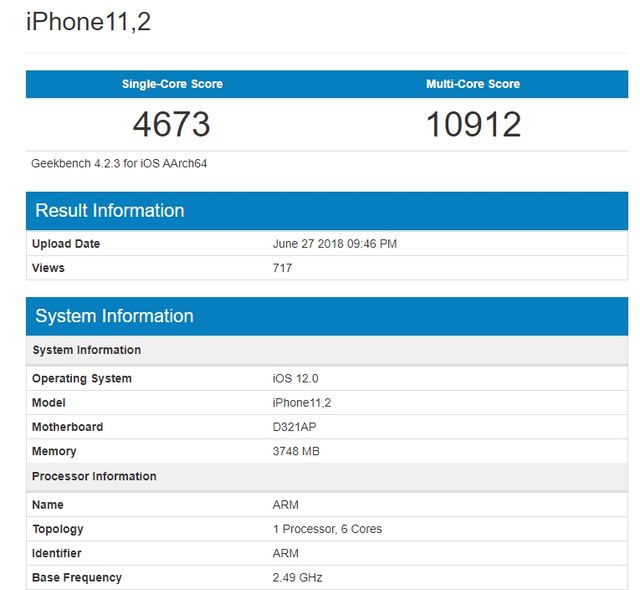The height and width of the screenshot is (590, 640).
Task: Click the Base Frequency label
Action: point(77,578)
